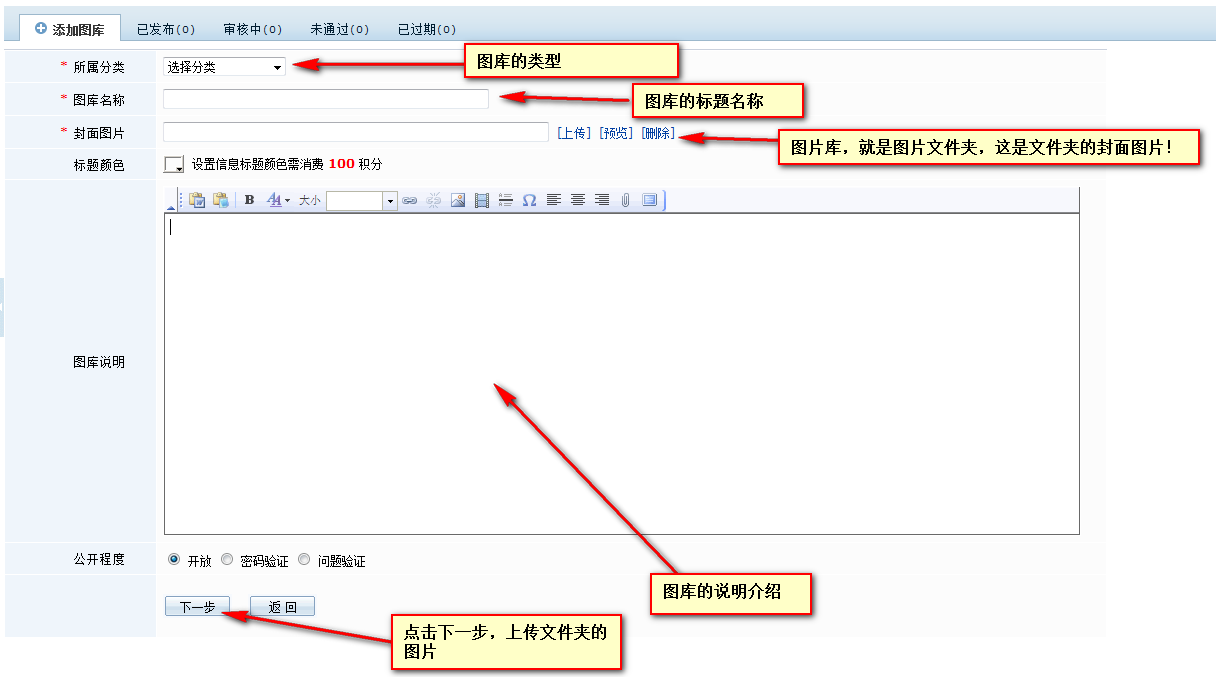
Task: Expand the font size 大小 dropdown
Action: click(x=390, y=201)
